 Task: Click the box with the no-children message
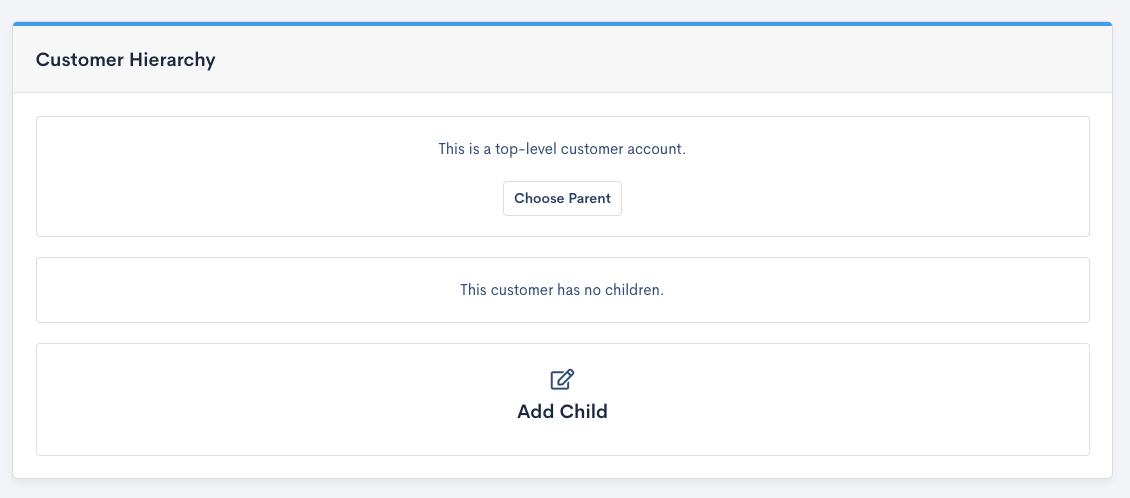(250, 290)
